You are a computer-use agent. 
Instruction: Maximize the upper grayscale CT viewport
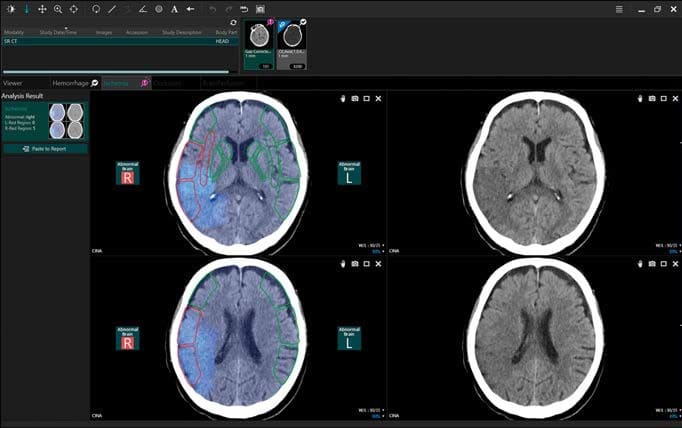(x=664, y=99)
